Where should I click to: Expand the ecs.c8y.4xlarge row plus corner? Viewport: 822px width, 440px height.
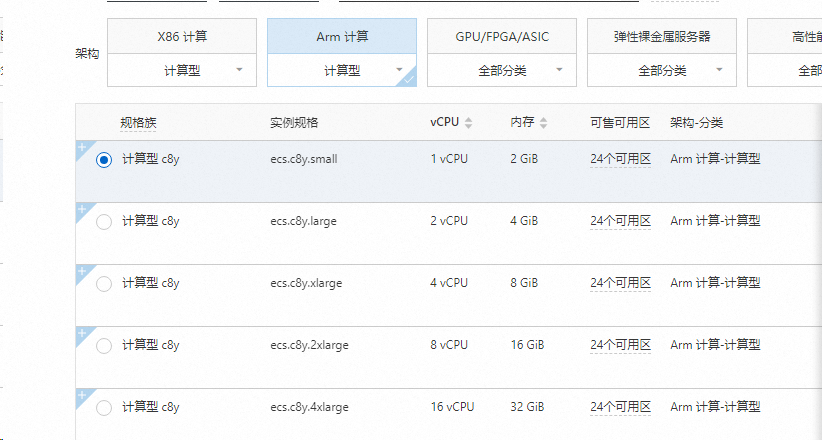[x=81, y=395]
